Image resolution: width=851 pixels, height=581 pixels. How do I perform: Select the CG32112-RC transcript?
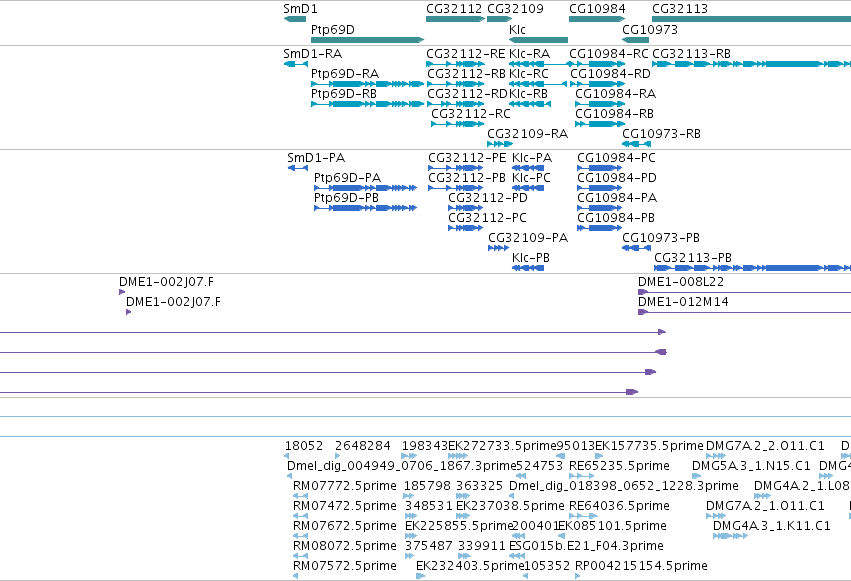pyautogui.click(x=458, y=124)
